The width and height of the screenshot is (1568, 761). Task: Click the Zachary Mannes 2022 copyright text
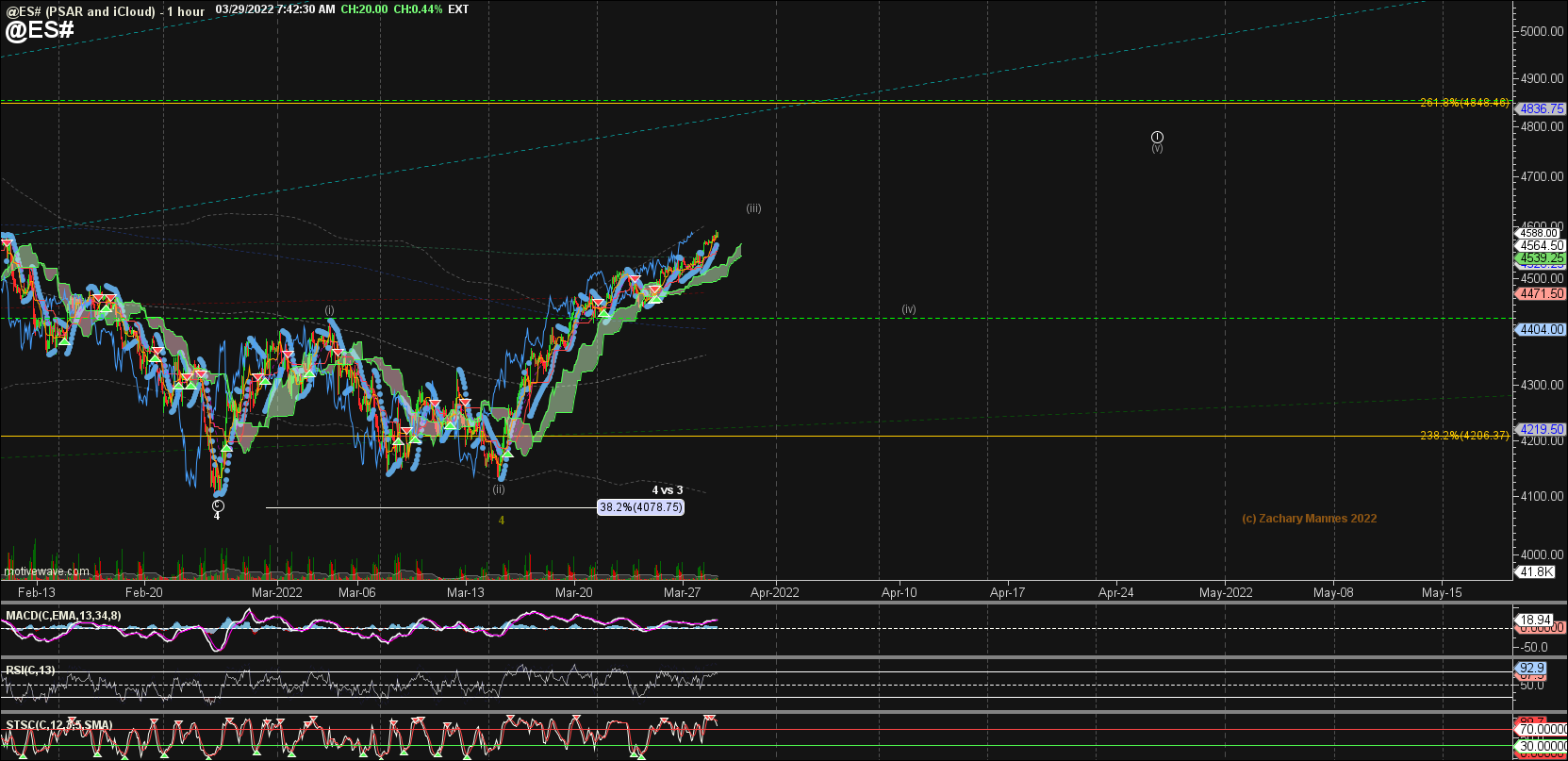(x=1310, y=519)
